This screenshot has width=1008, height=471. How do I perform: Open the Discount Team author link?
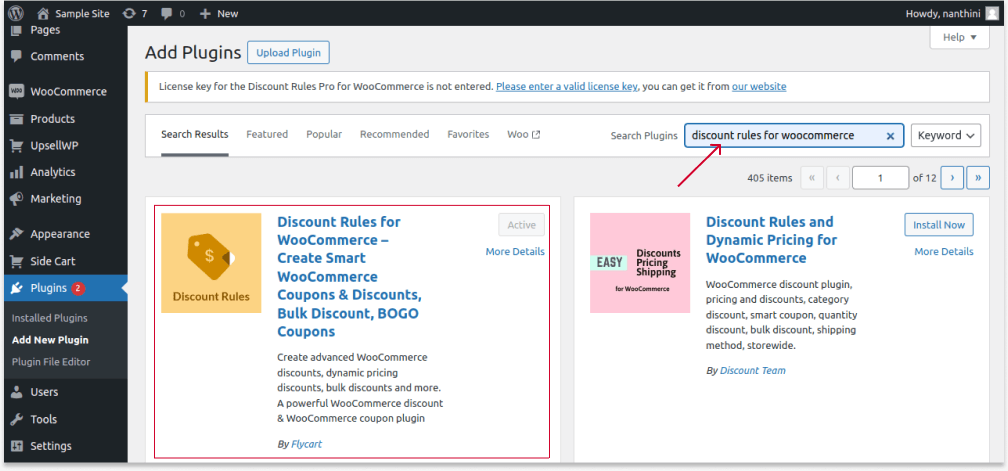pyautogui.click(x=753, y=370)
